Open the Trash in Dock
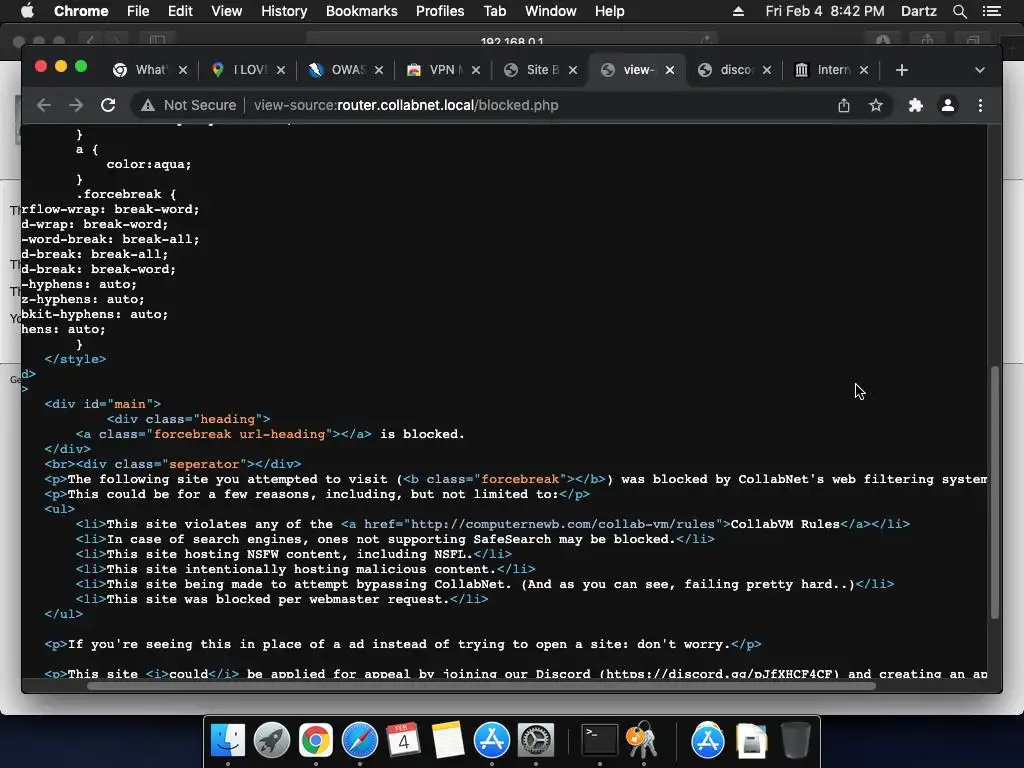Image resolution: width=1024 pixels, height=768 pixels. (795, 740)
